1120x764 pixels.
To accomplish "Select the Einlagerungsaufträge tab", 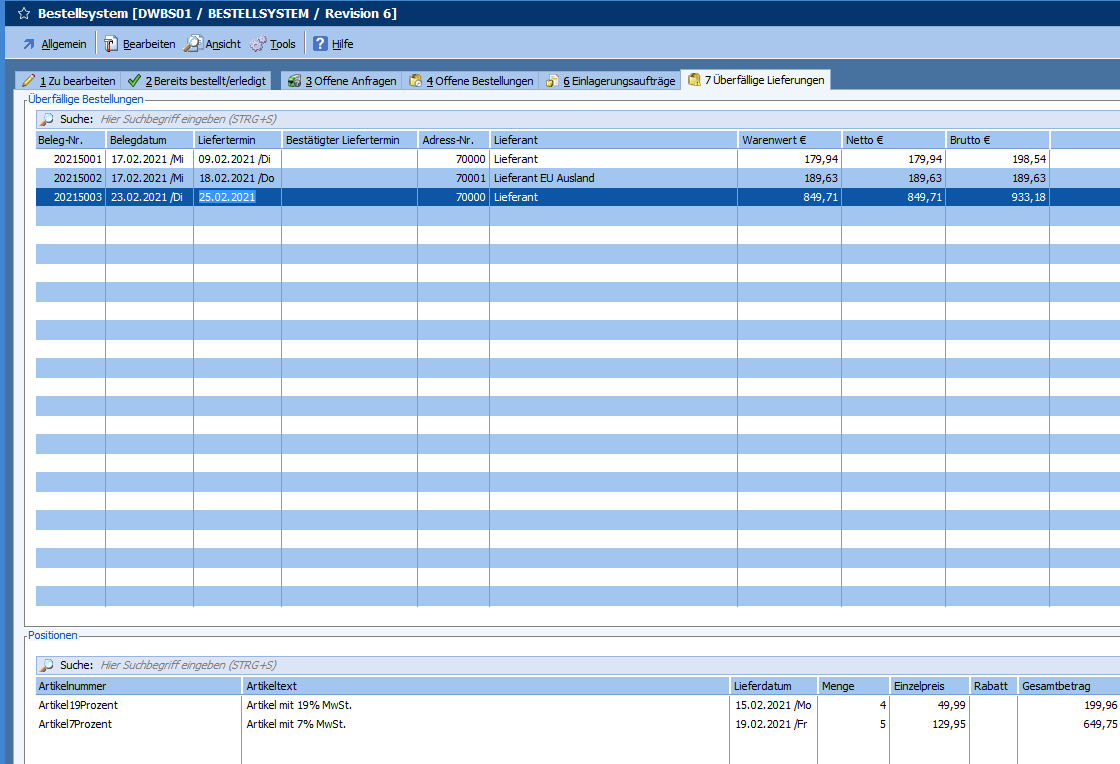I will 610,81.
